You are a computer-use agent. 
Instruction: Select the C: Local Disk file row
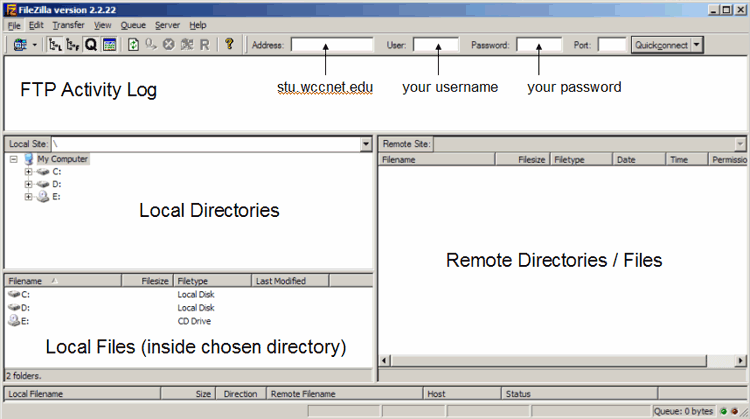click(x=188, y=294)
